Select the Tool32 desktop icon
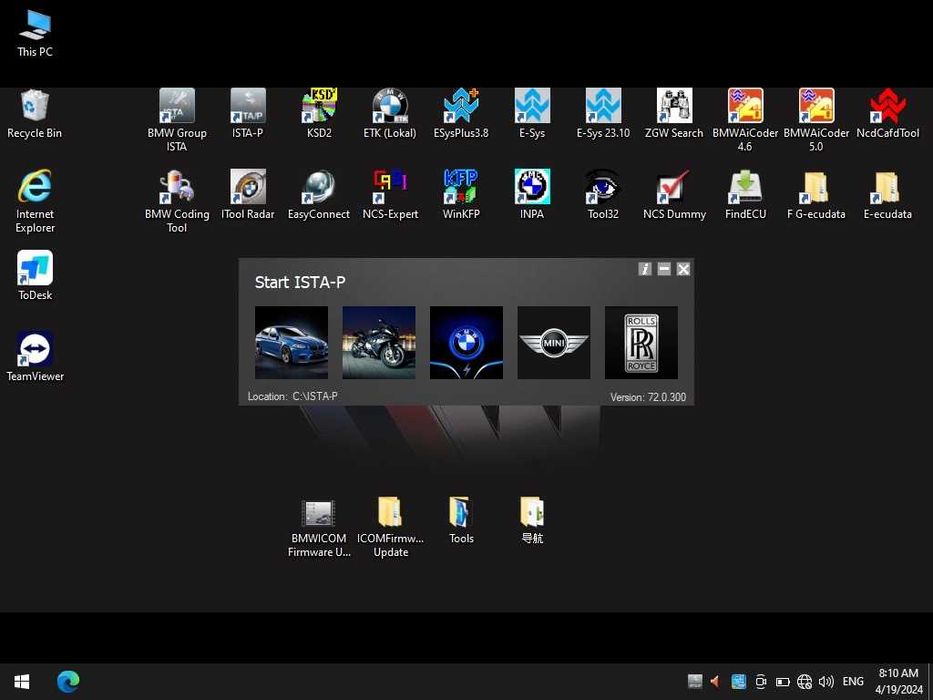Image resolution: width=933 pixels, height=700 pixels. 603,188
